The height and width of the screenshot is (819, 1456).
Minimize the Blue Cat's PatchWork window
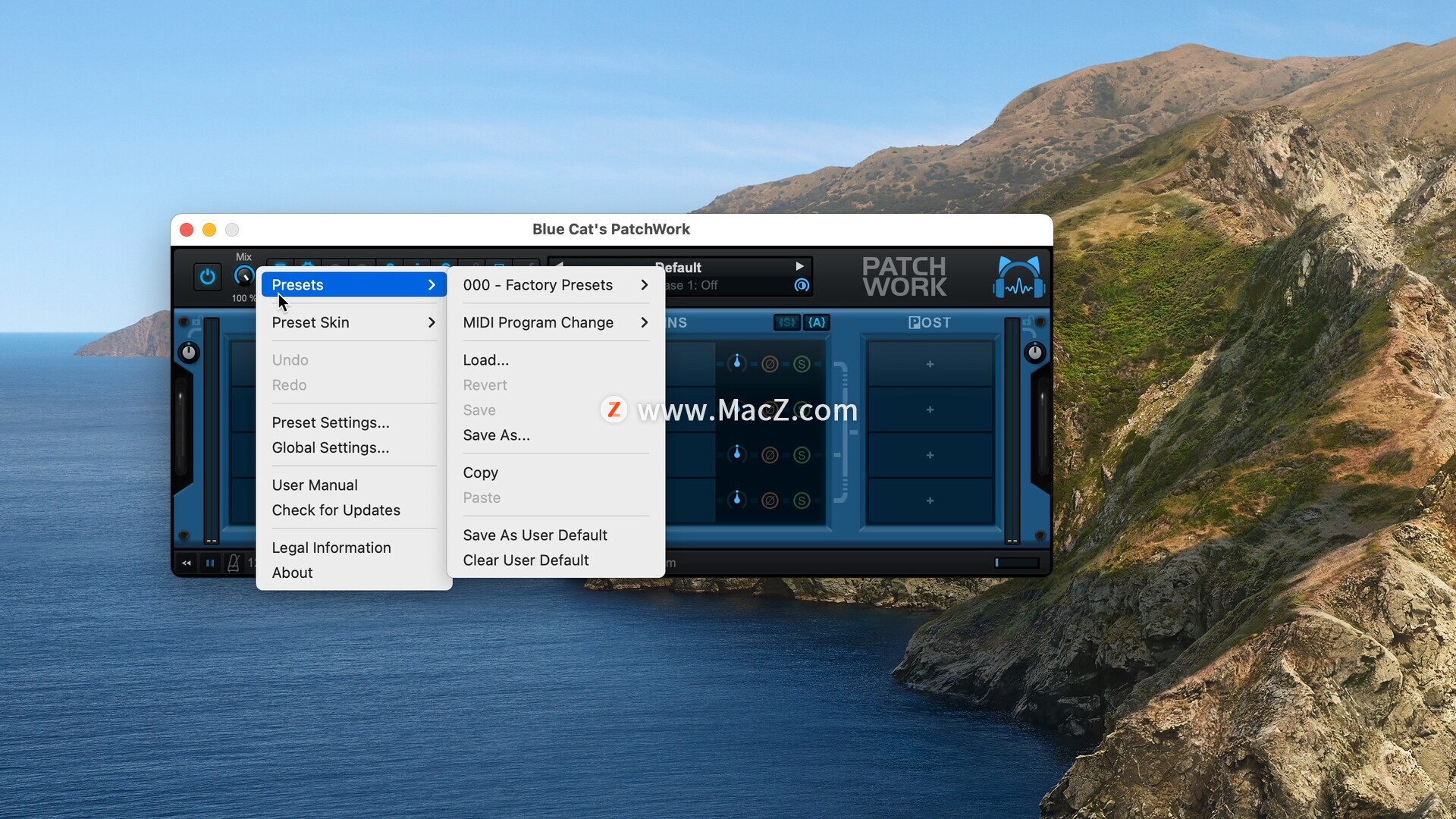click(x=209, y=230)
